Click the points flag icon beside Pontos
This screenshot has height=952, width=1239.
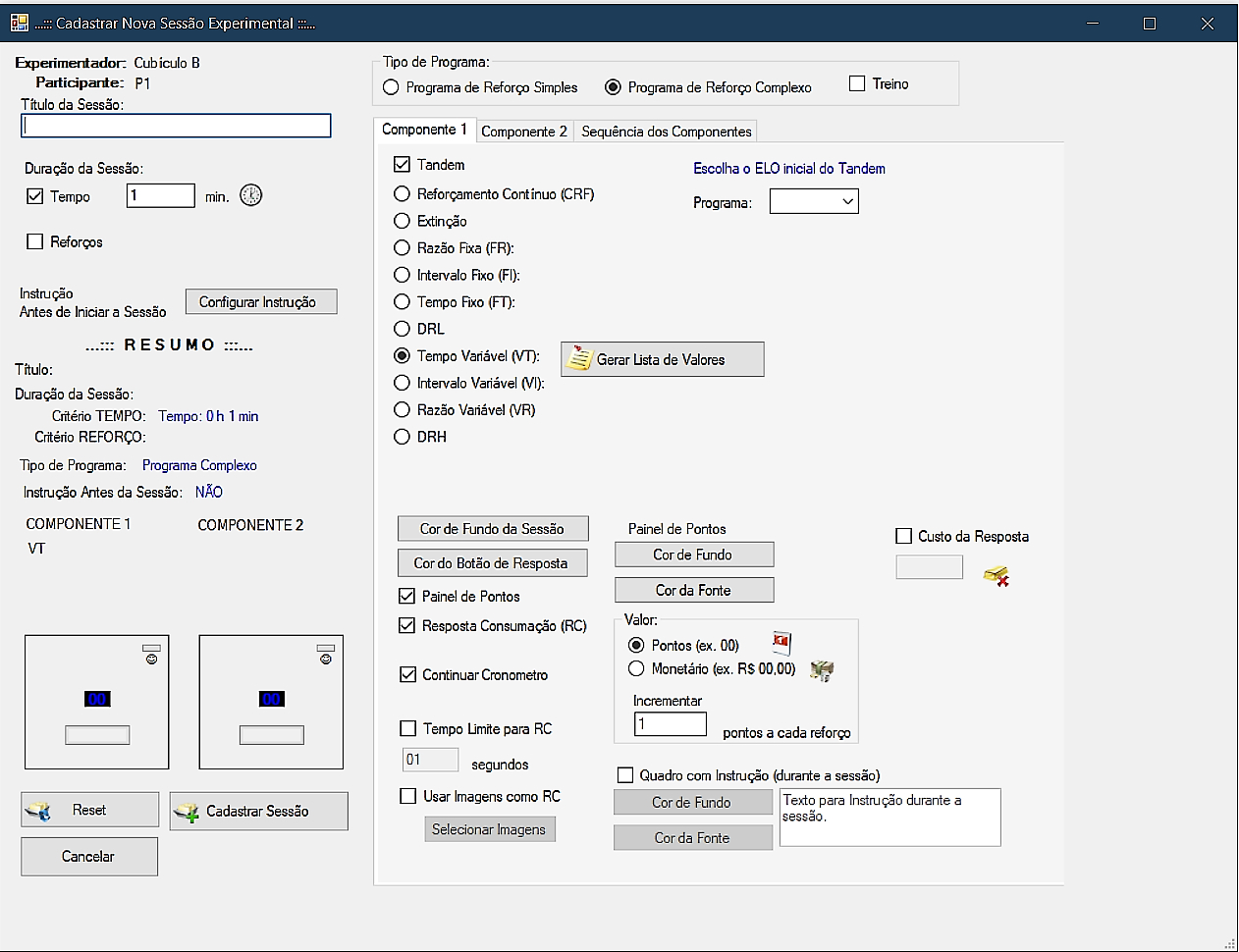click(x=781, y=644)
